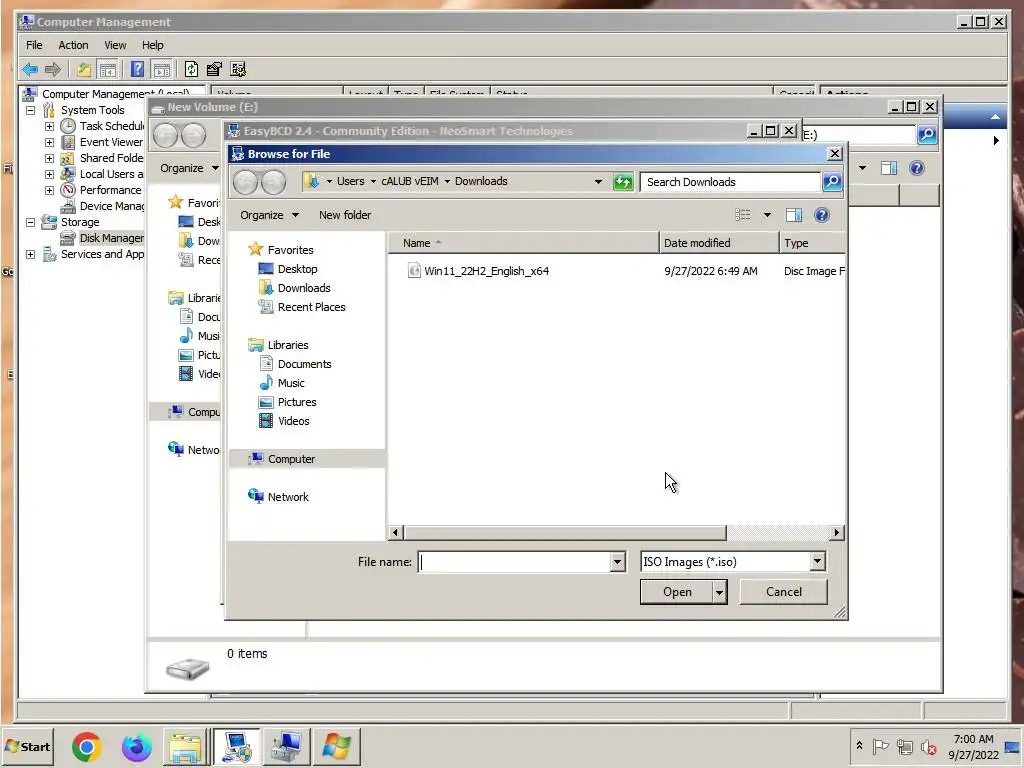Open the File name history dropdown
1024x768 pixels.
point(617,562)
